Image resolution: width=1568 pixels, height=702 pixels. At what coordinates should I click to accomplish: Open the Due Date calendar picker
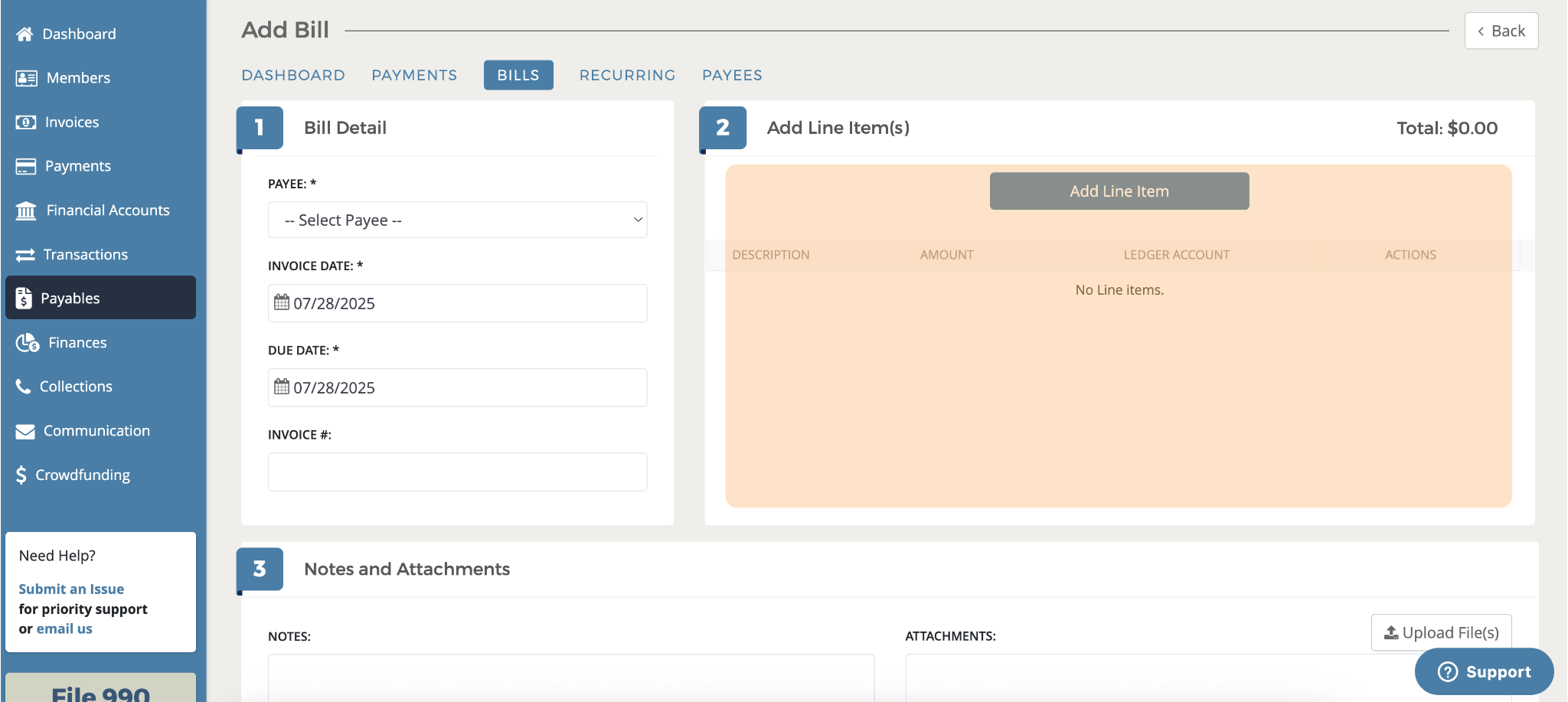point(282,387)
